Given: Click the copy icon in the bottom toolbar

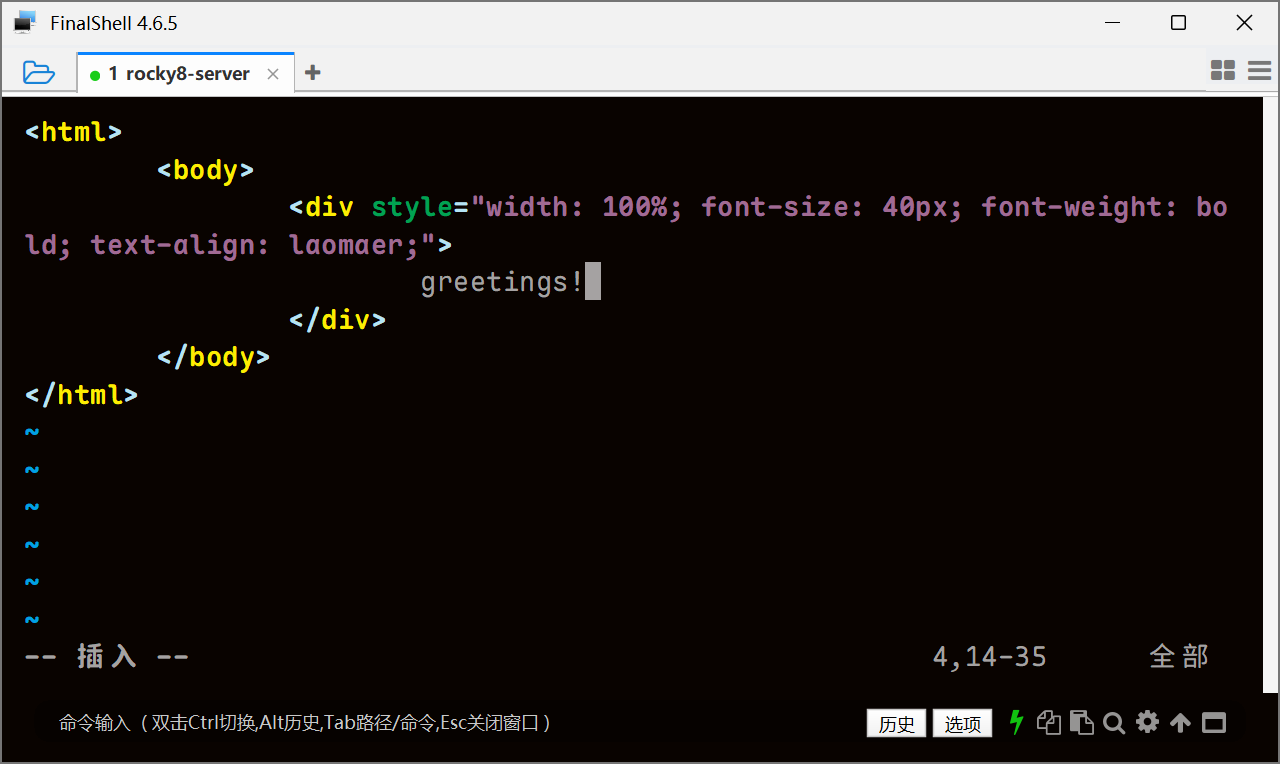Looking at the screenshot, I should pos(1049,722).
